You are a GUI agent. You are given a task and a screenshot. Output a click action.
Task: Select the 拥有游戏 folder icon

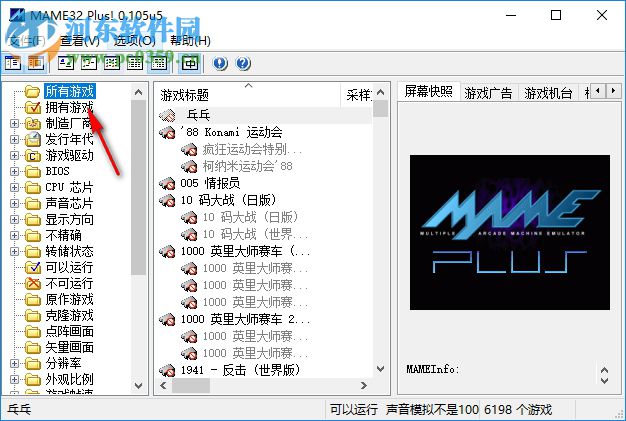pyautogui.click(x=33, y=107)
